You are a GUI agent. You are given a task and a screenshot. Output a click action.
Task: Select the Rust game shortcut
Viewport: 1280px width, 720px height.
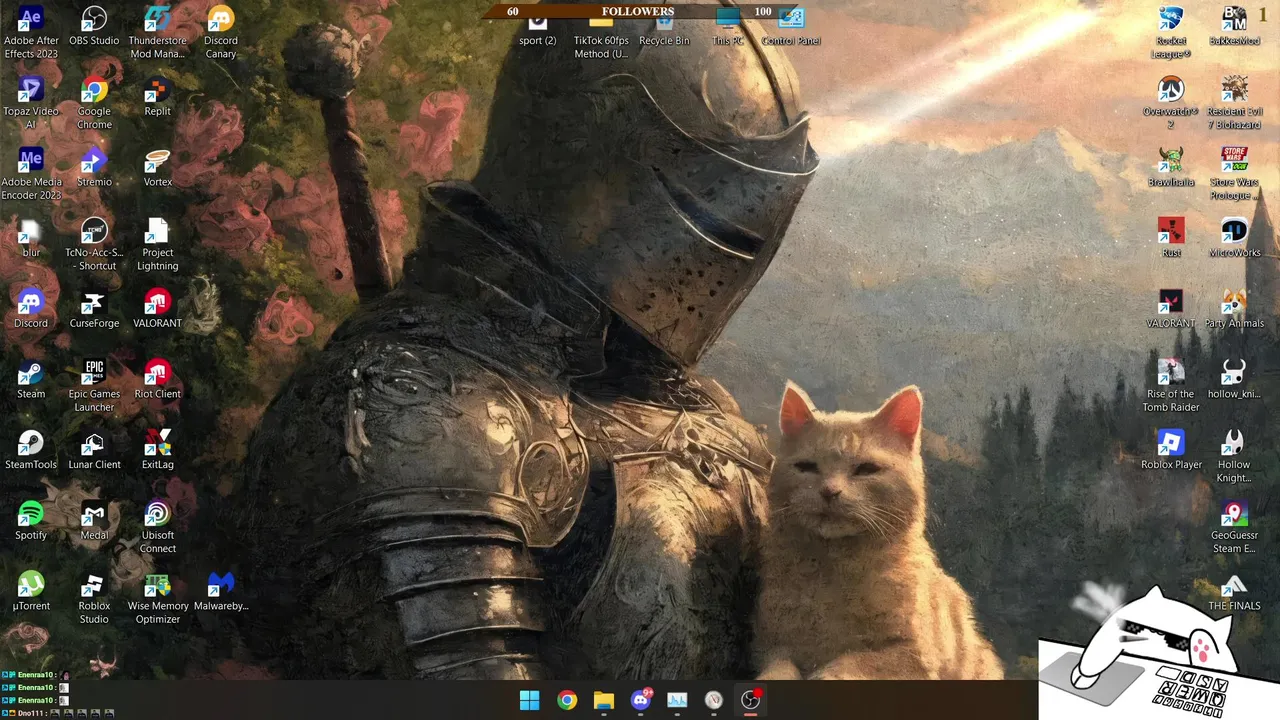(1171, 238)
